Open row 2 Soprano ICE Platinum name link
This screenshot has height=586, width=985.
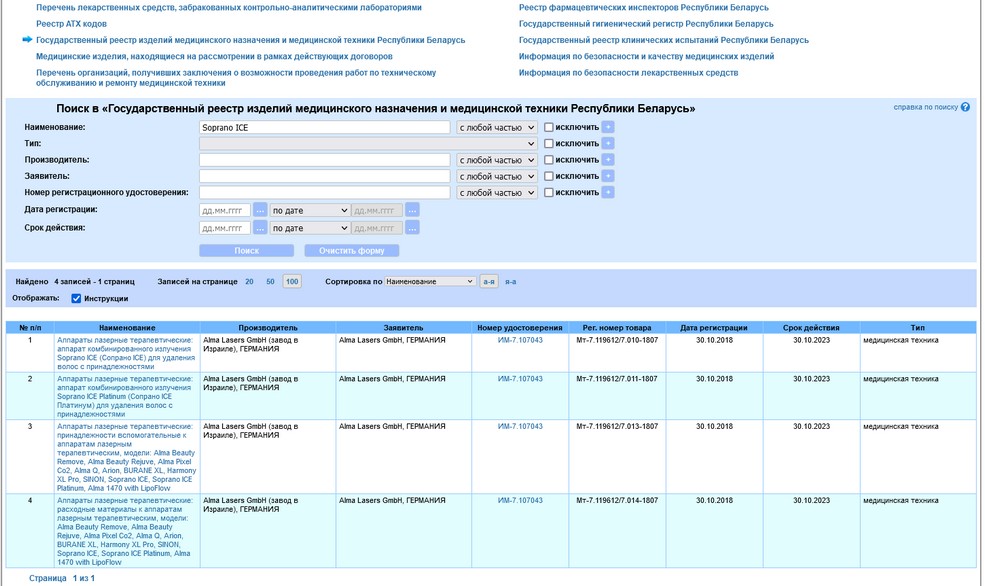(124, 396)
